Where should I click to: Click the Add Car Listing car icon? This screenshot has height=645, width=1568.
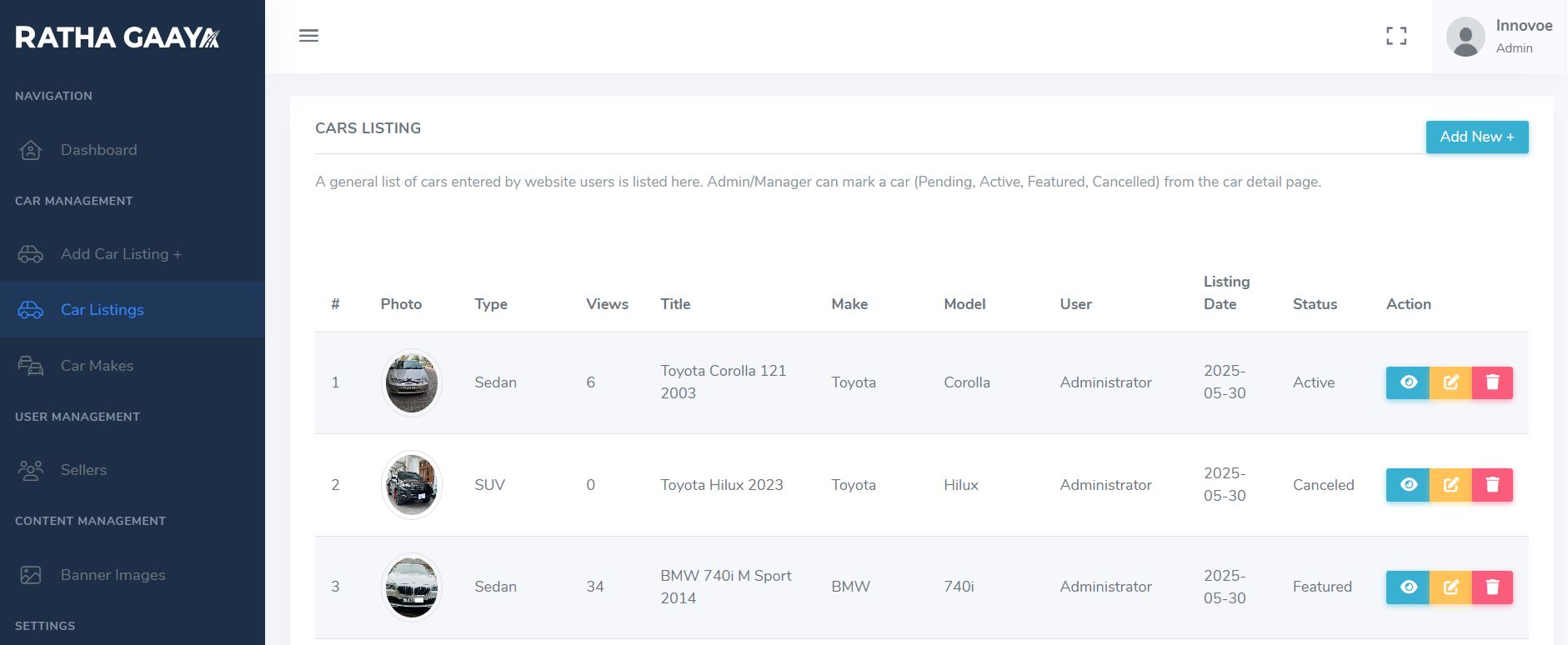pyautogui.click(x=31, y=254)
